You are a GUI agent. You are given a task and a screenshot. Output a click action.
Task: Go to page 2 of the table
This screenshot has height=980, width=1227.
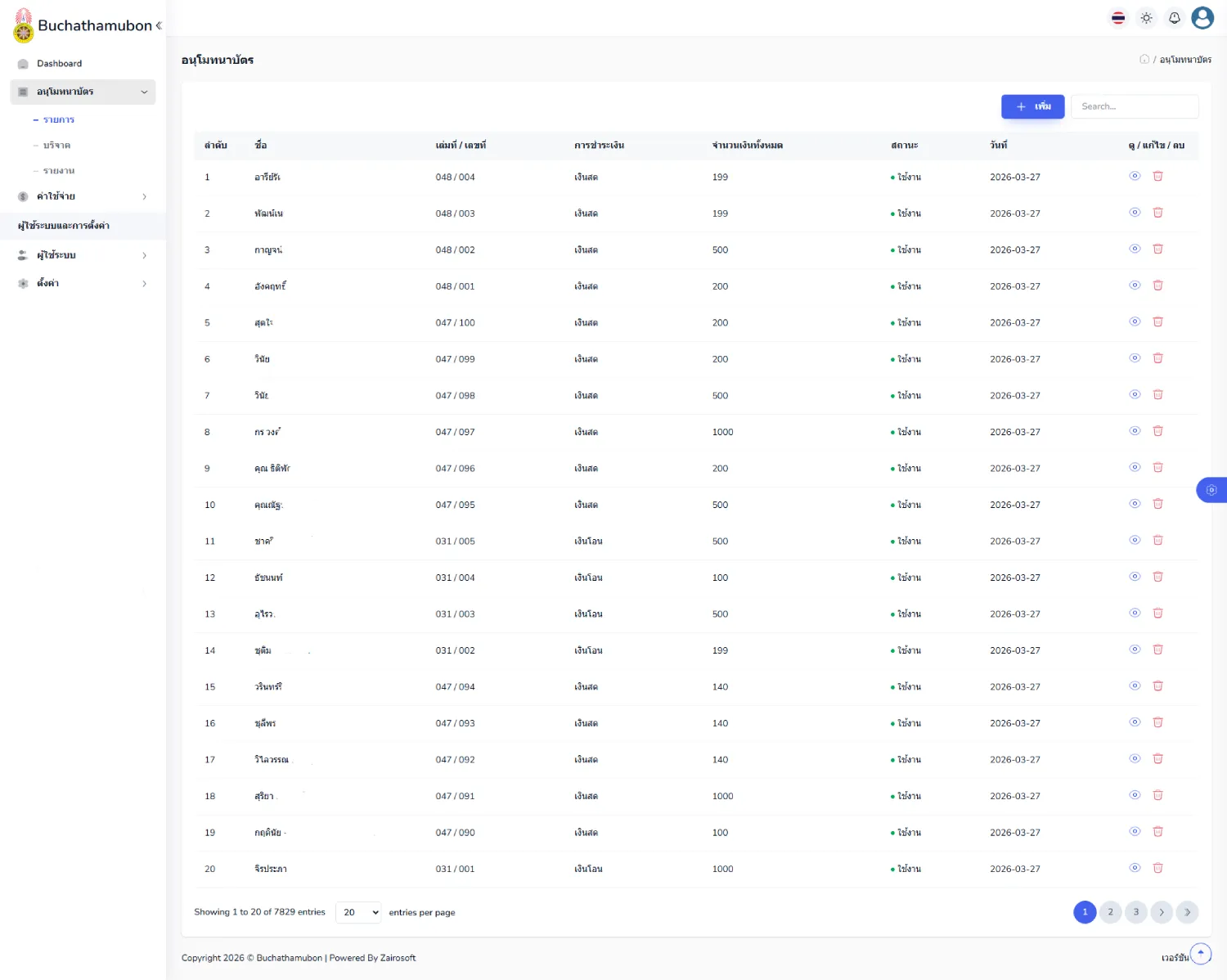point(1110,912)
